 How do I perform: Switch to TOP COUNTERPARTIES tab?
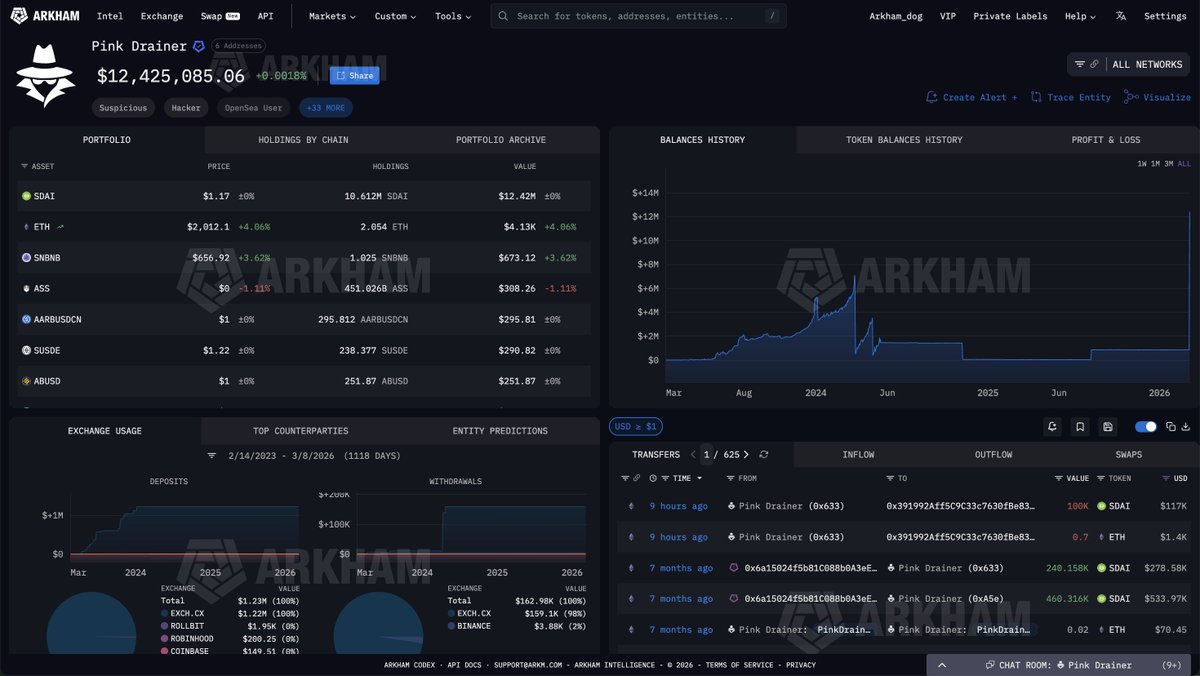300,431
